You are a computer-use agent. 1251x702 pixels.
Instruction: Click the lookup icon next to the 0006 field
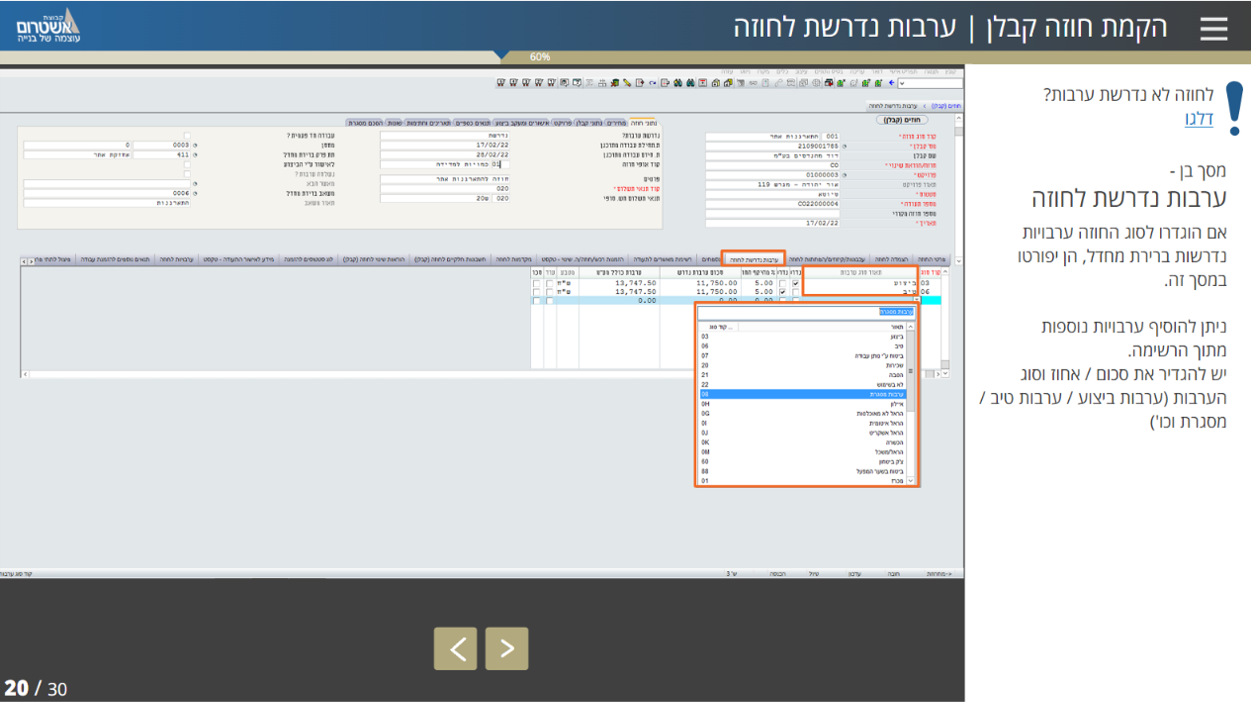(195, 194)
